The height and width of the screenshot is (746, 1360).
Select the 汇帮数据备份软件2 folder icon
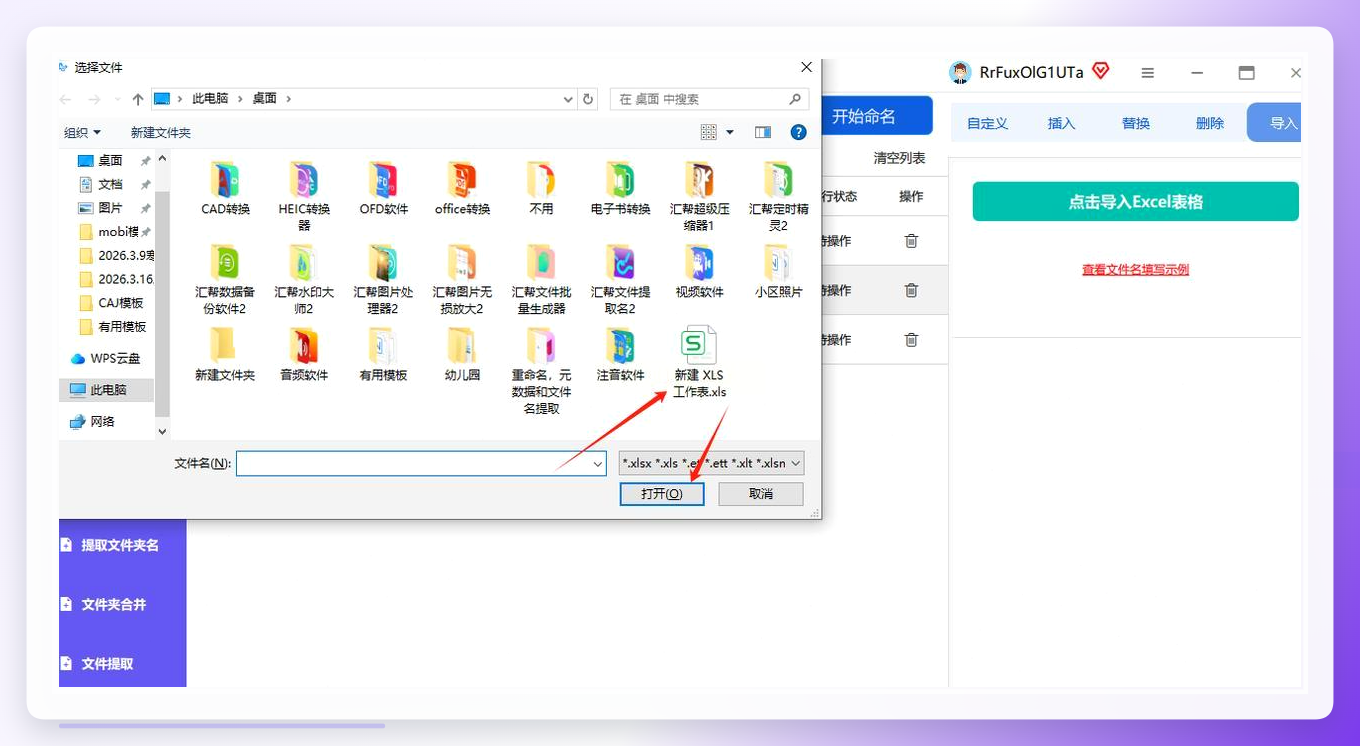pos(225,263)
